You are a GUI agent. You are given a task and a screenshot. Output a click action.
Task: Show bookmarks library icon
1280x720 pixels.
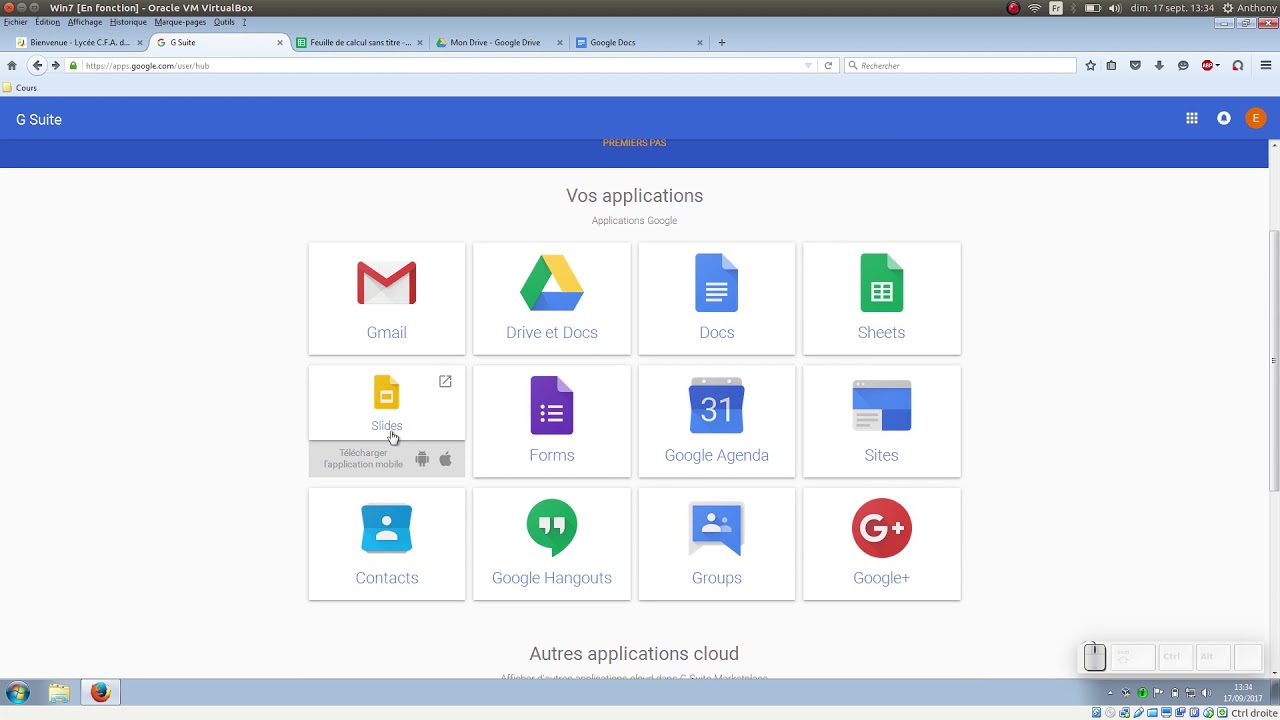tap(1112, 65)
